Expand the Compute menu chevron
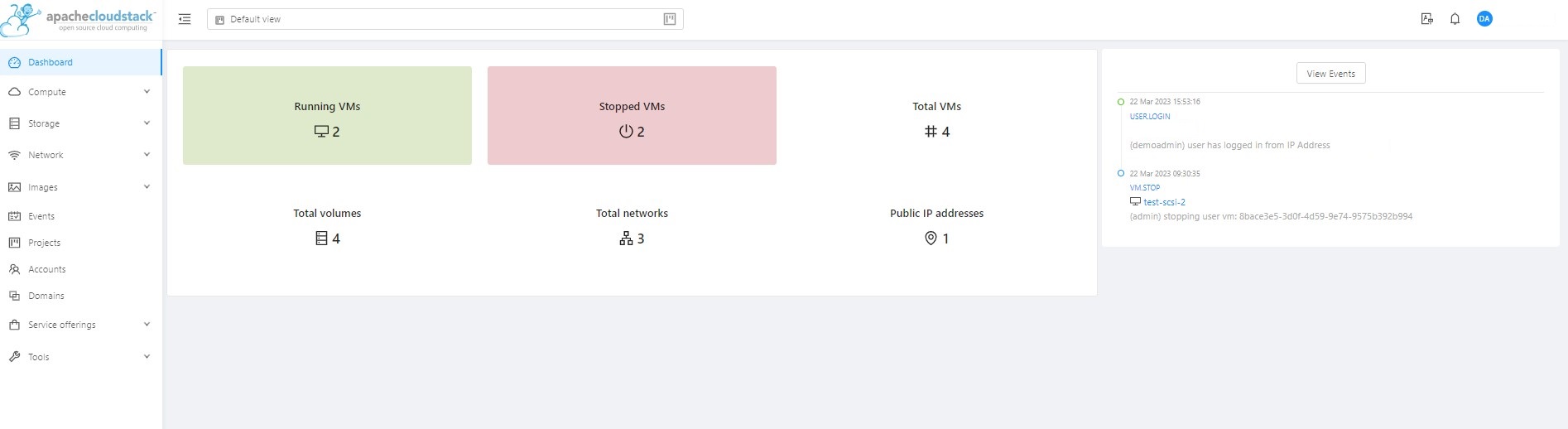Screen dimensions: 1568x429 [147, 92]
